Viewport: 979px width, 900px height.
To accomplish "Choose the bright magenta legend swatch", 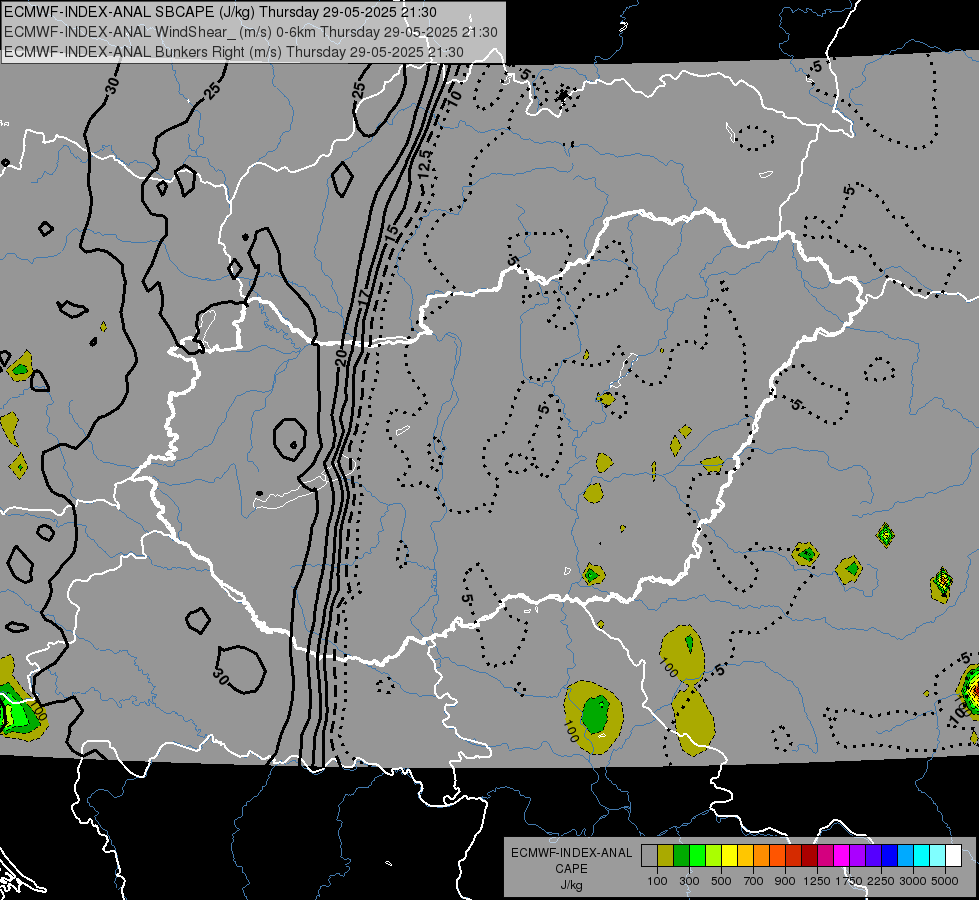I will click(x=842, y=855).
